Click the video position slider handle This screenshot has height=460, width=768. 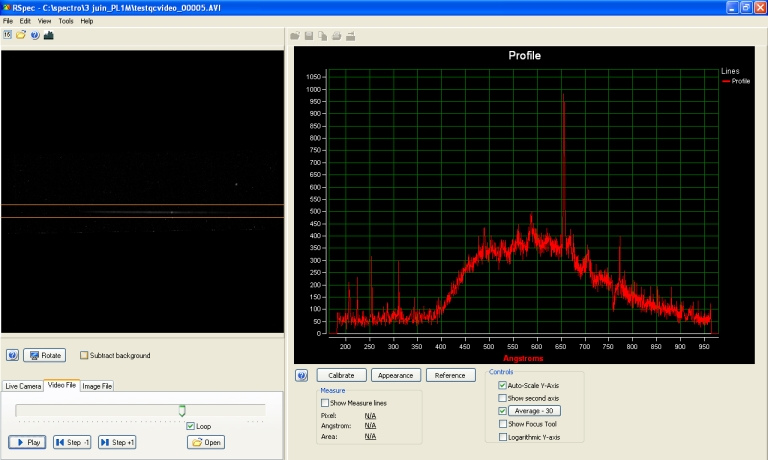click(182, 410)
